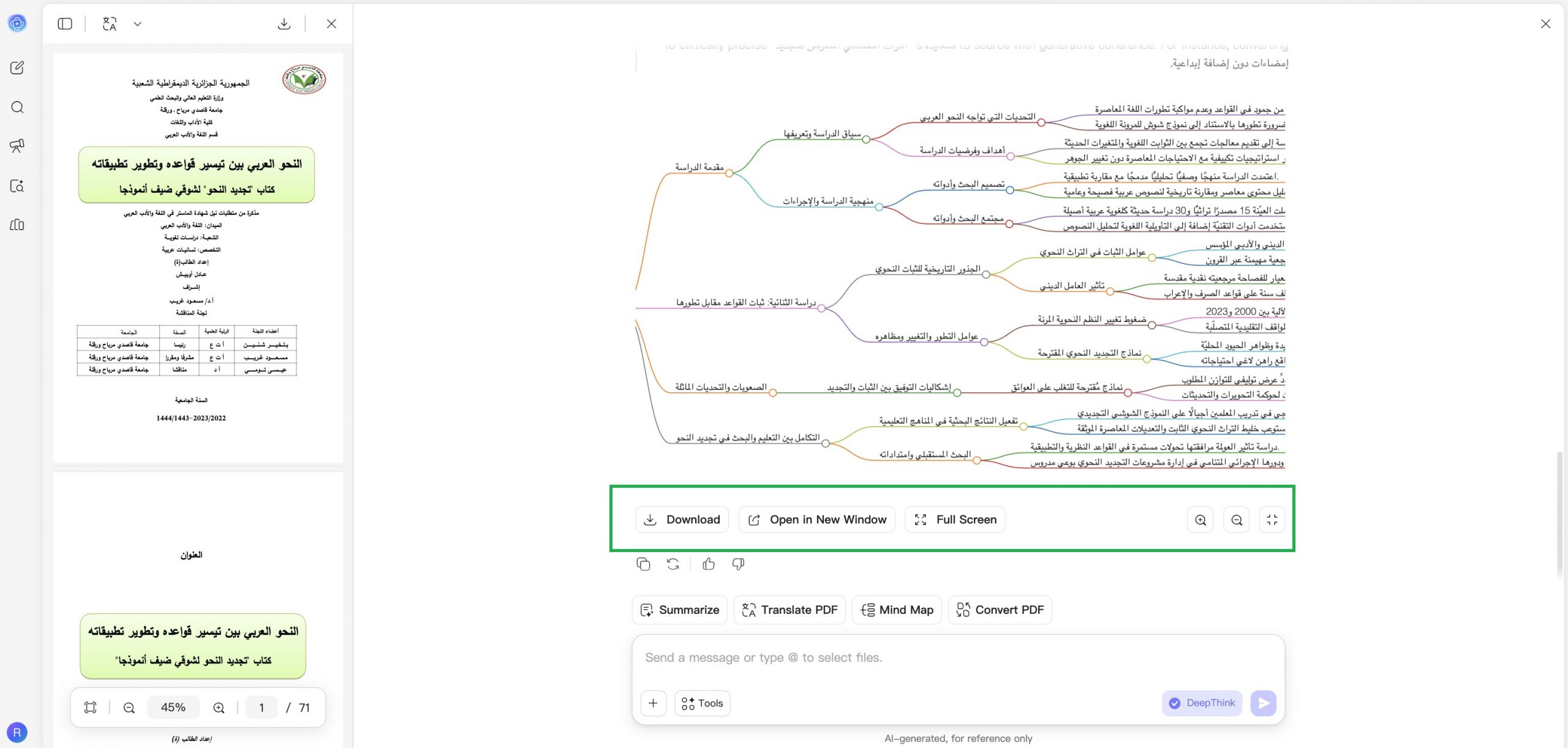Click mind map node 'مقدمة الدراسة'
Screen dimensions: 1568x748
[699, 167]
